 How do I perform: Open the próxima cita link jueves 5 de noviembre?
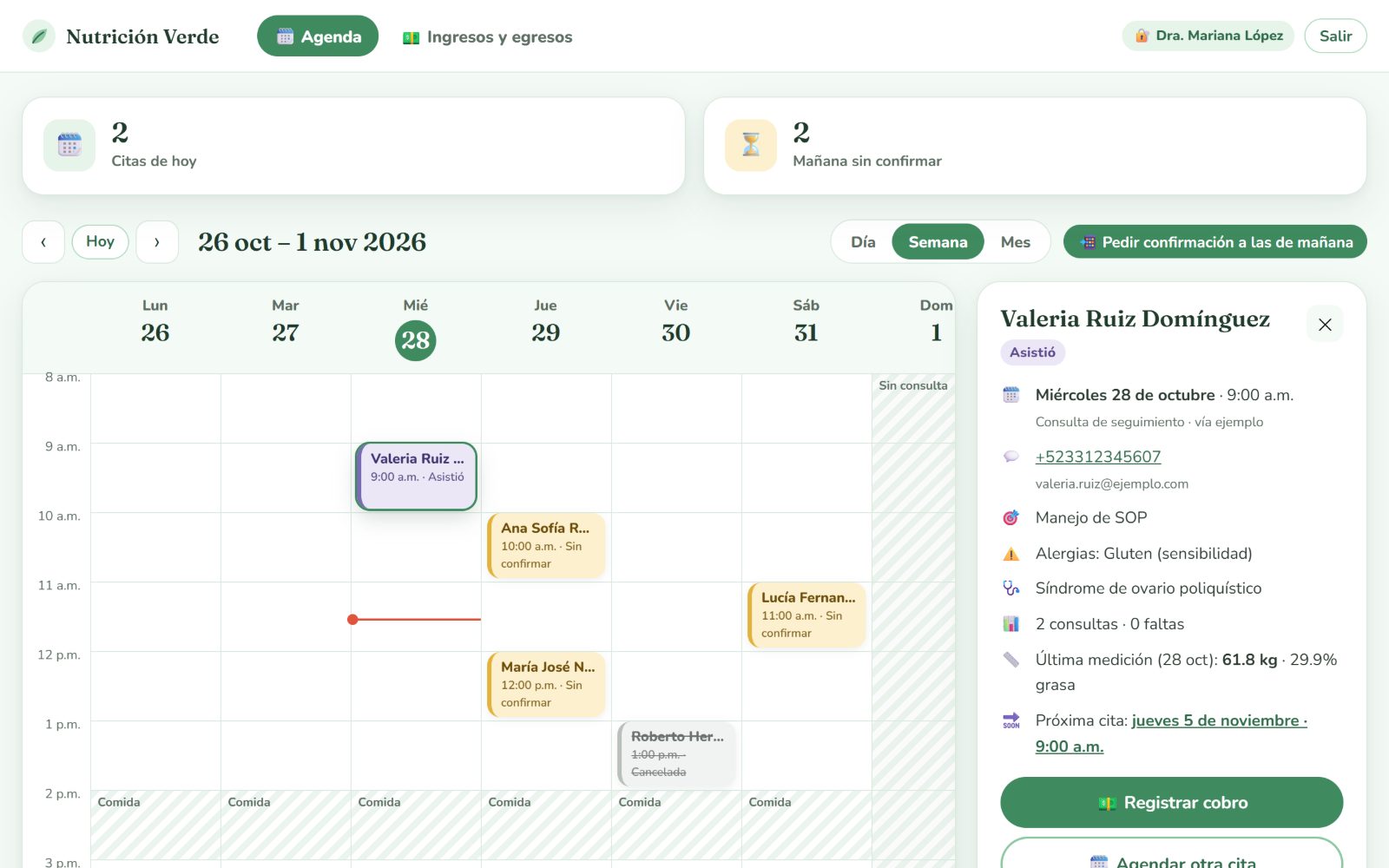tap(1171, 733)
